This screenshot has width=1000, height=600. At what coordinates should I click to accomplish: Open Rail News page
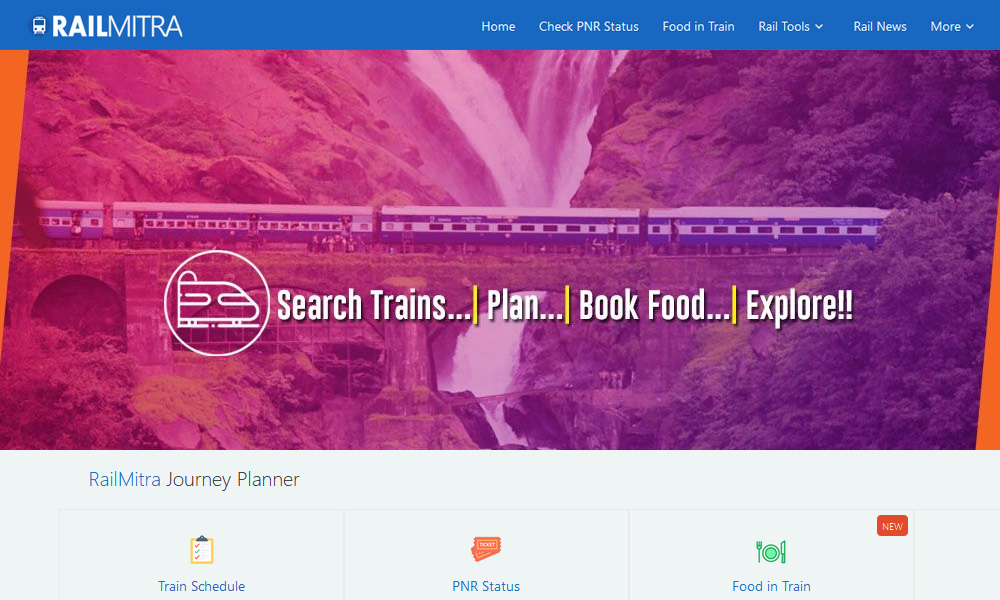pos(879,27)
